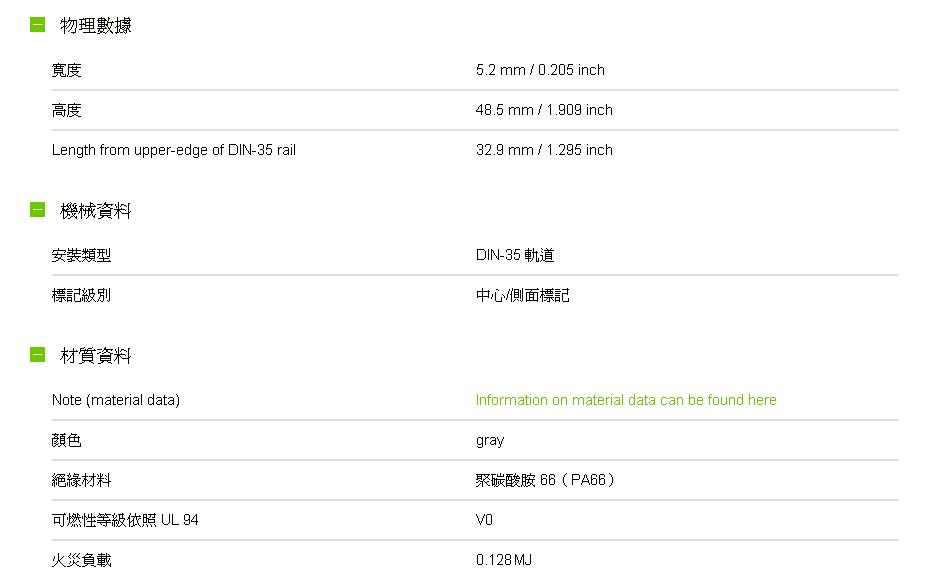Collapse 材質資料 section using green minus icon
This screenshot has width=927, height=578.
(x=38, y=355)
